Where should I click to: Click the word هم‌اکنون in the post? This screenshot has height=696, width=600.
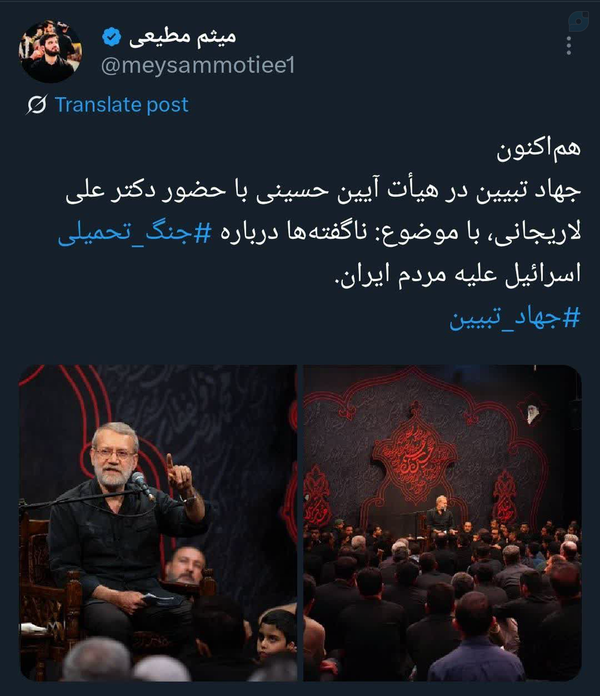tap(538, 149)
